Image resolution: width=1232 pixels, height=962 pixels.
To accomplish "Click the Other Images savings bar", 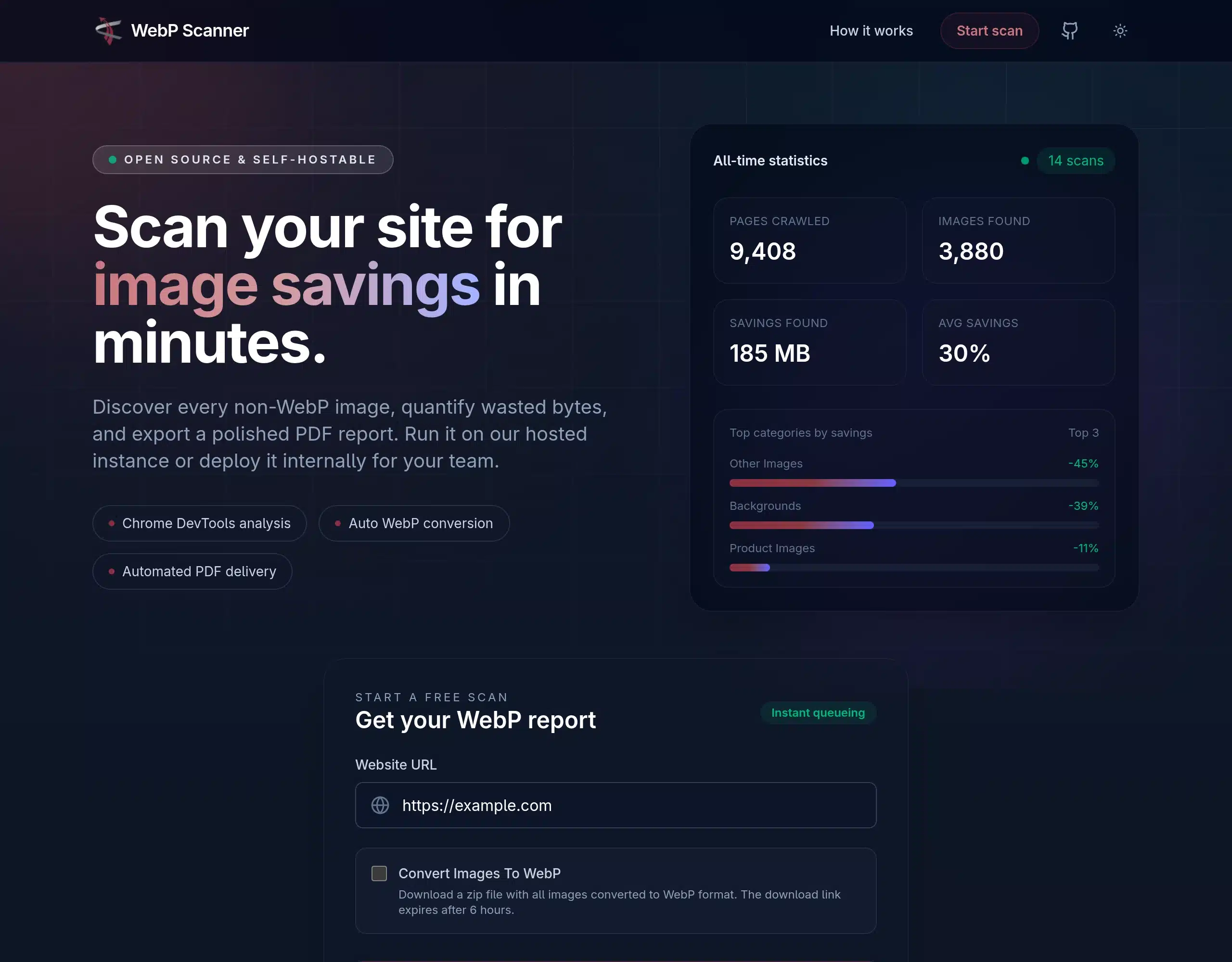I will [914, 483].
